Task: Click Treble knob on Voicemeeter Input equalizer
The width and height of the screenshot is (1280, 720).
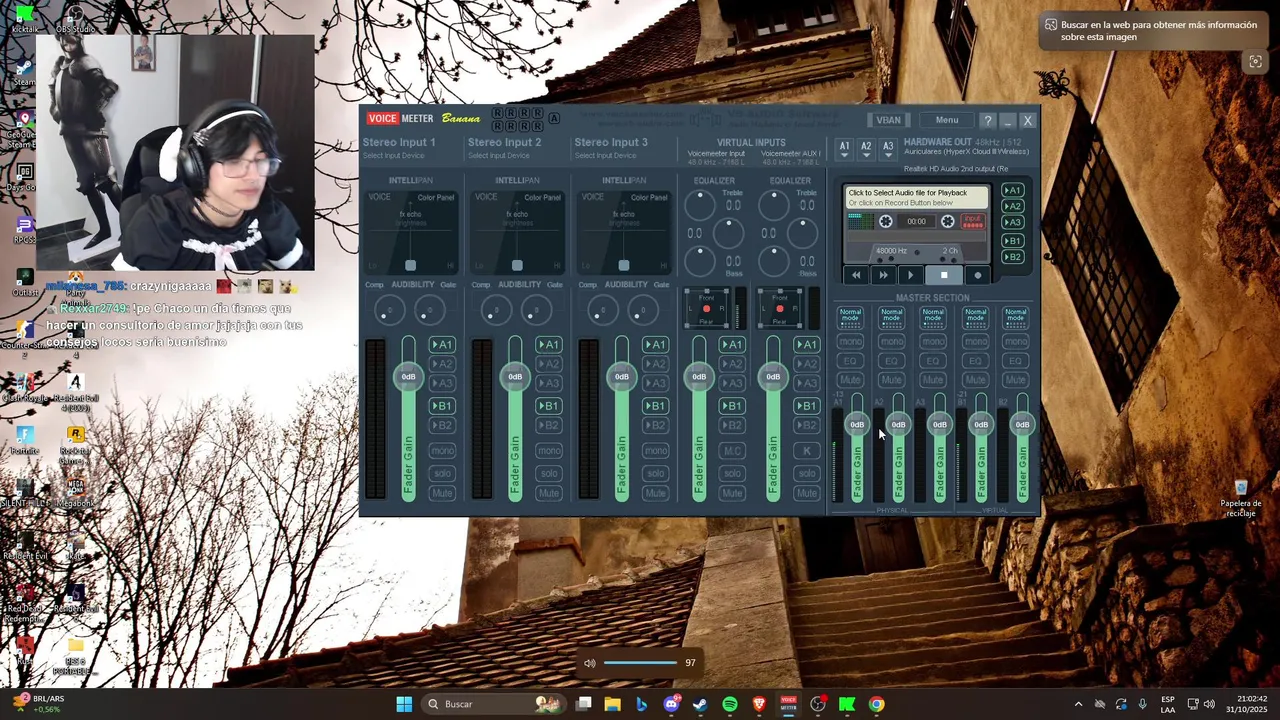Action: coord(700,205)
